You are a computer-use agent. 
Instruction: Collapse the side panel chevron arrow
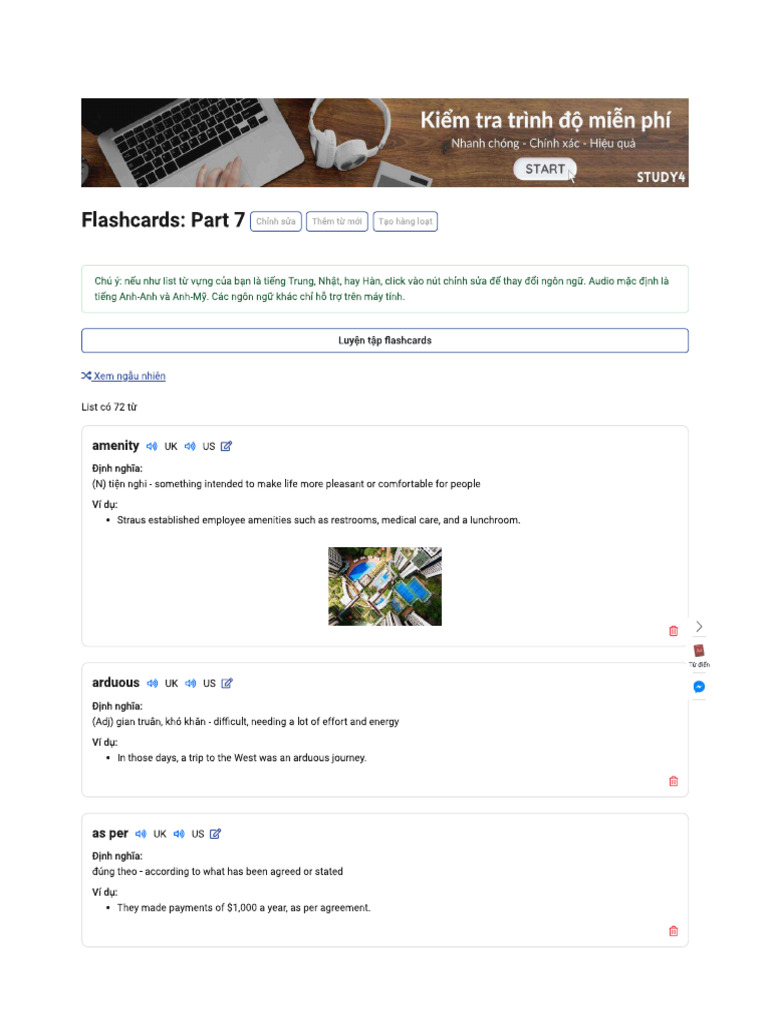click(699, 626)
